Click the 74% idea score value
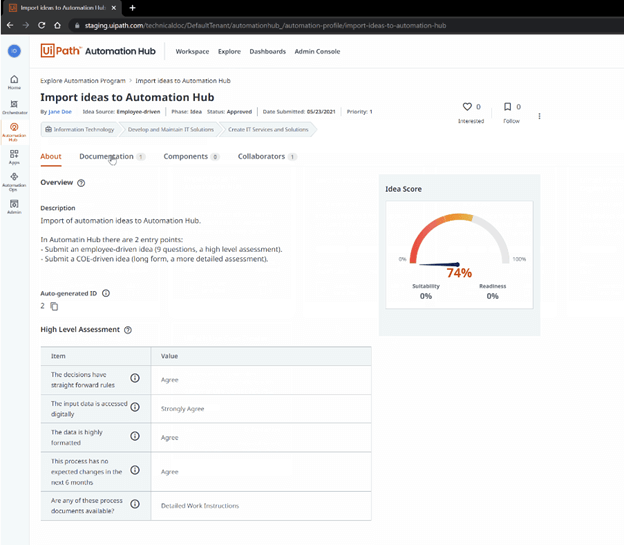 pyautogui.click(x=459, y=273)
